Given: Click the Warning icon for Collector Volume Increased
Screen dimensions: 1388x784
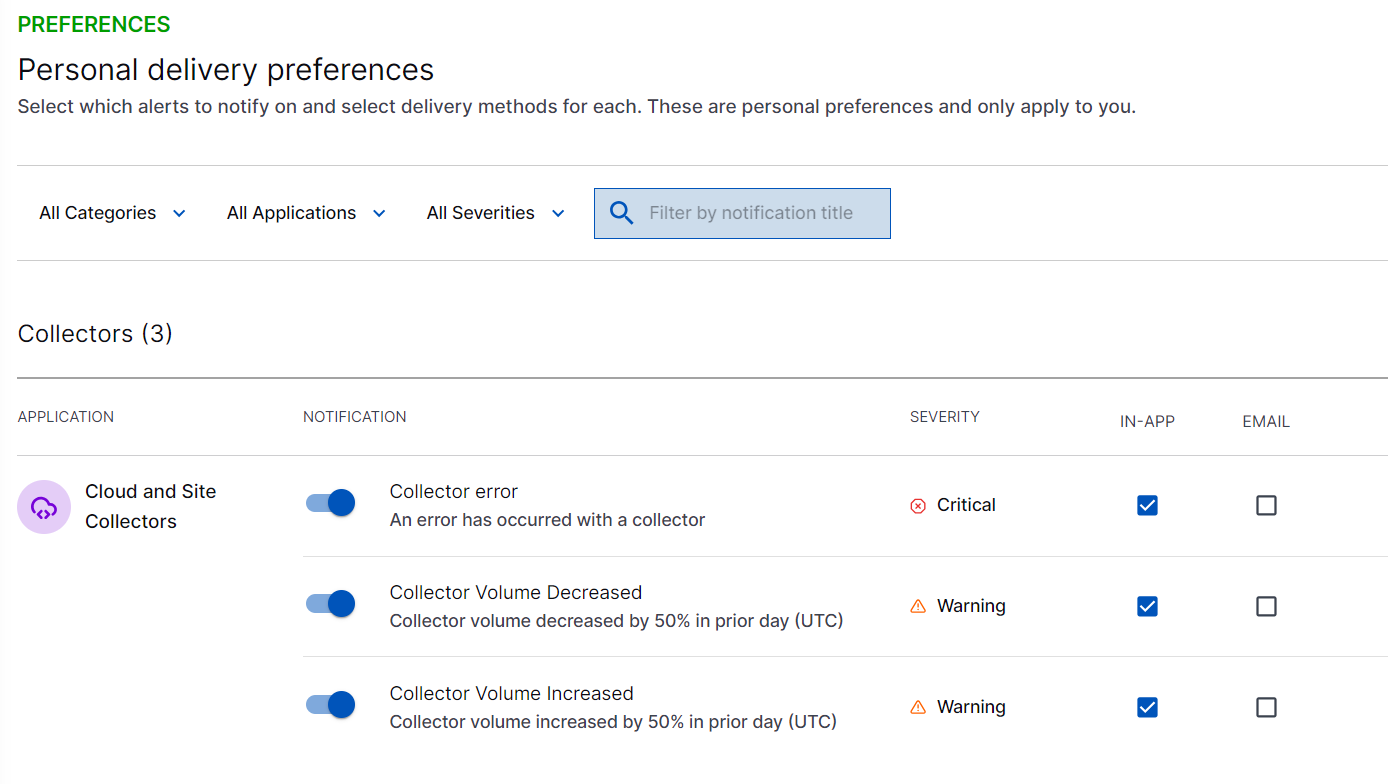Looking at the screenshot, I should coord(918,706).
